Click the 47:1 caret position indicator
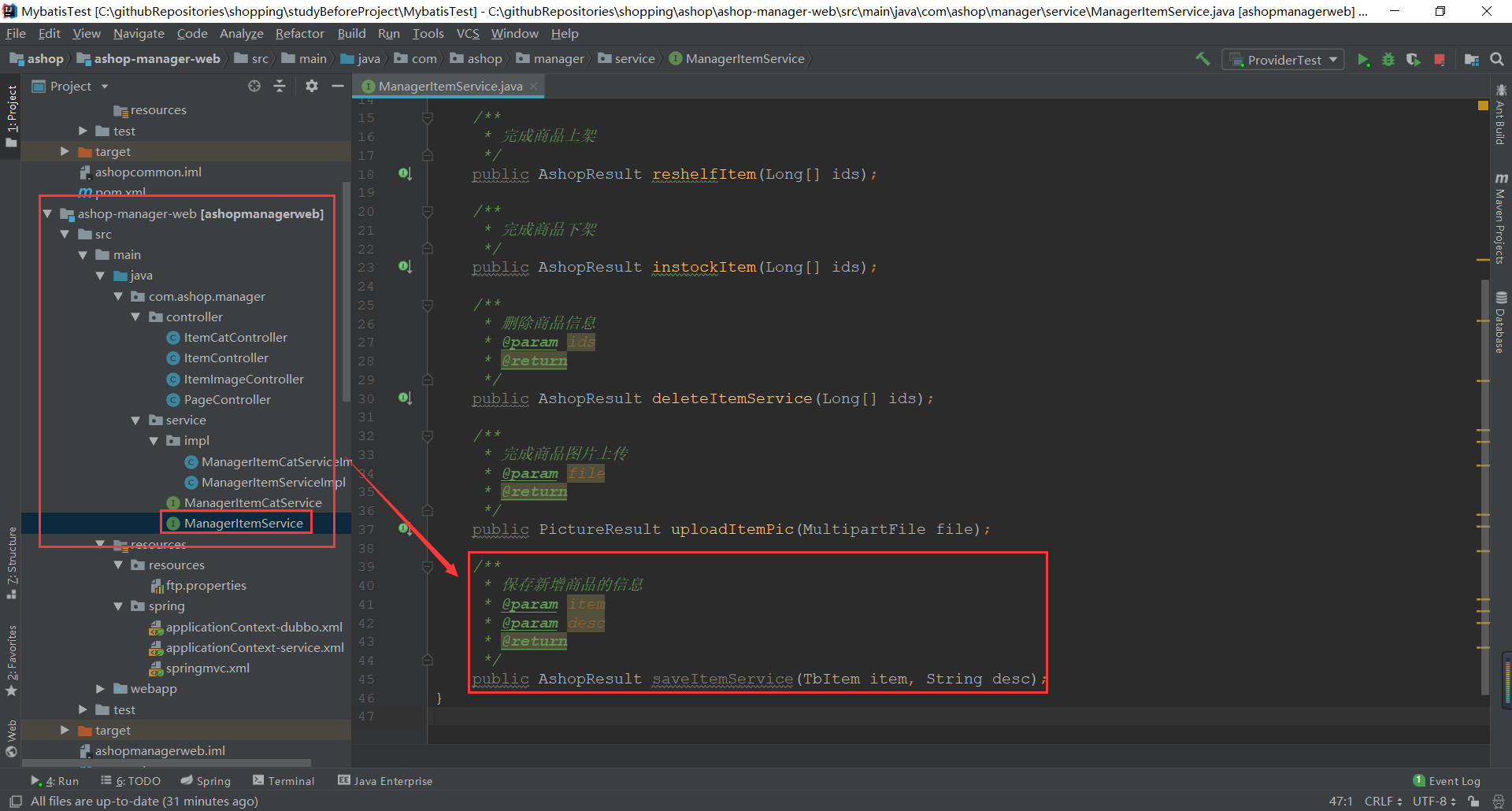This screenshot has height=811, width=1512. tap(1340, 802)
